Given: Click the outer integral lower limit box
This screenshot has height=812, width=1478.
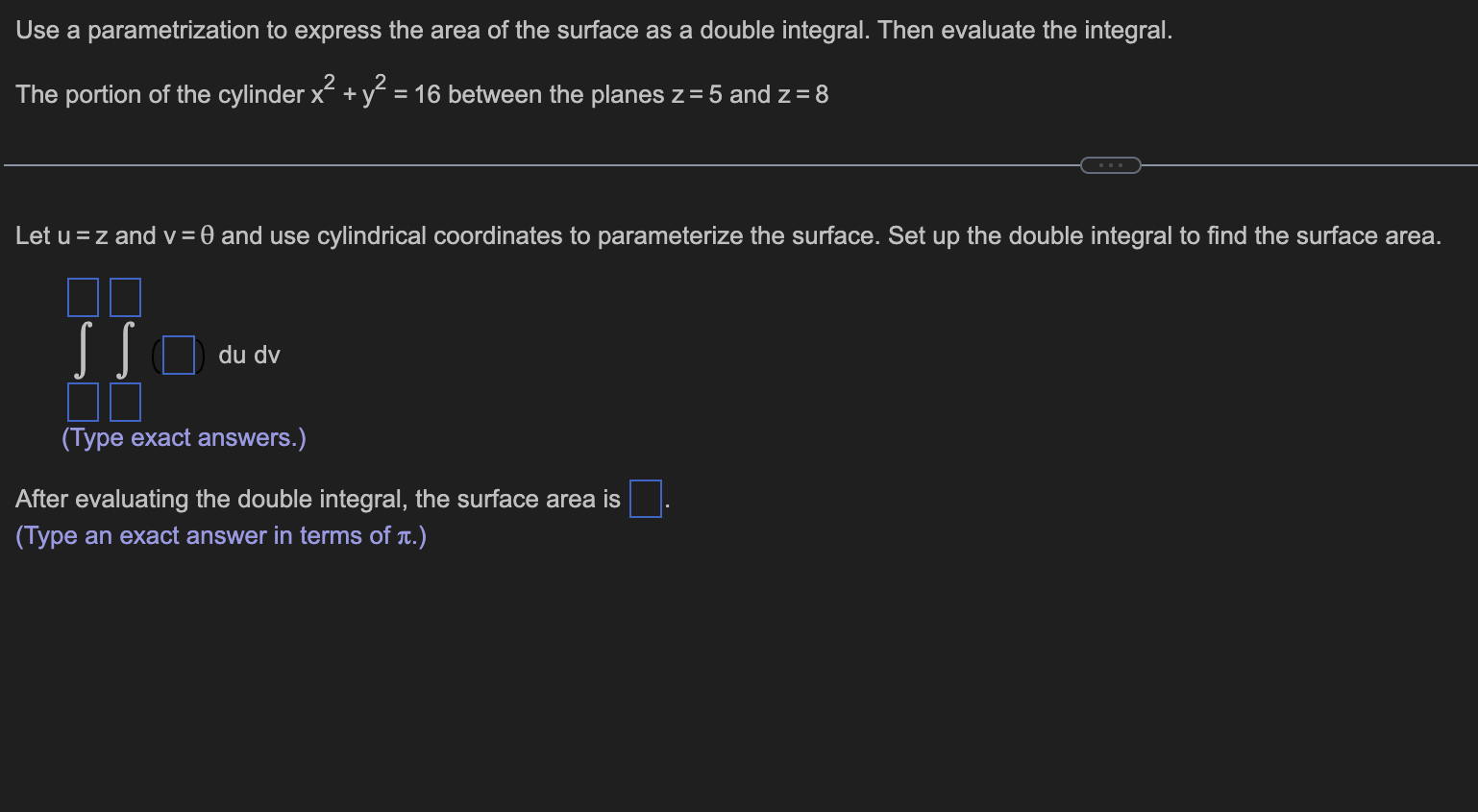Looking at the screenshot, I should tap(83, 402).
